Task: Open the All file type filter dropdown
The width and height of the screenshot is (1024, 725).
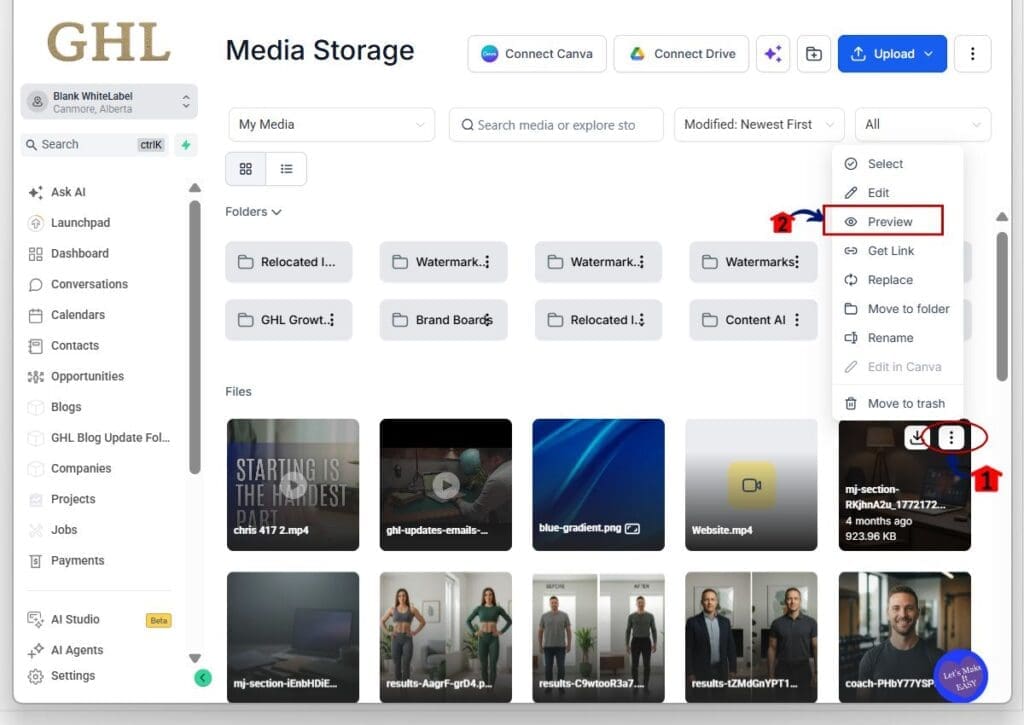Action: tap(923, 125)
